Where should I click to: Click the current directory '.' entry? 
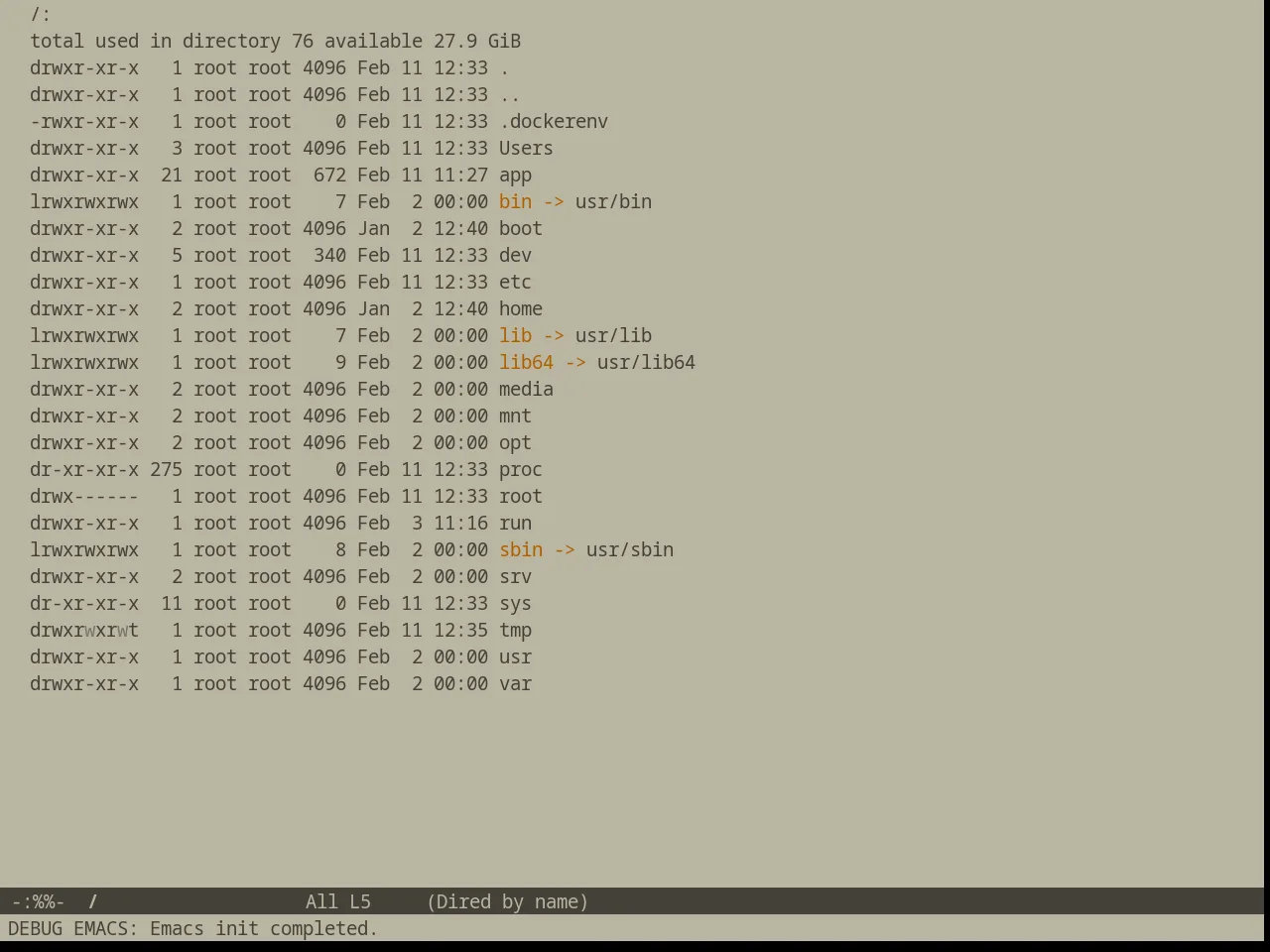[504, 69]
